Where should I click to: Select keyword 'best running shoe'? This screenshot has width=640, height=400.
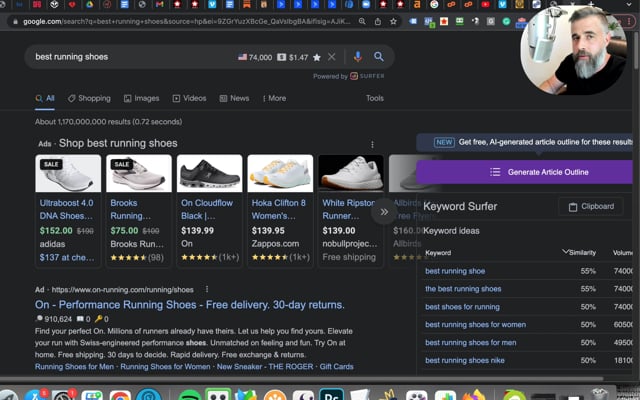click(455, 271)
